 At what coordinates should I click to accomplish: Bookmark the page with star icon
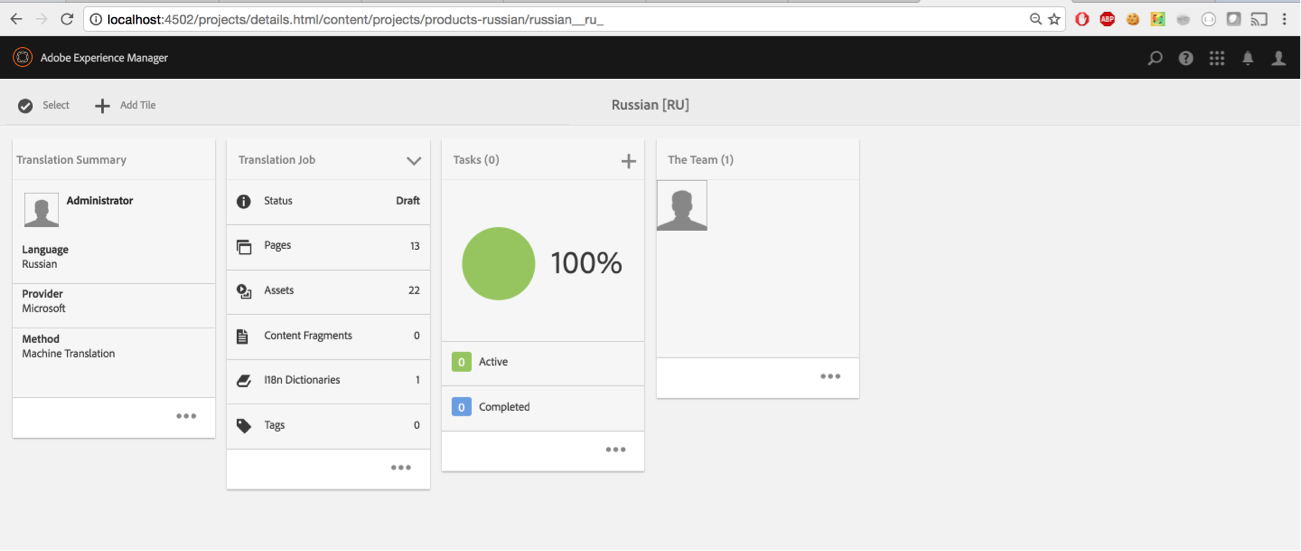pos(1054,19)
